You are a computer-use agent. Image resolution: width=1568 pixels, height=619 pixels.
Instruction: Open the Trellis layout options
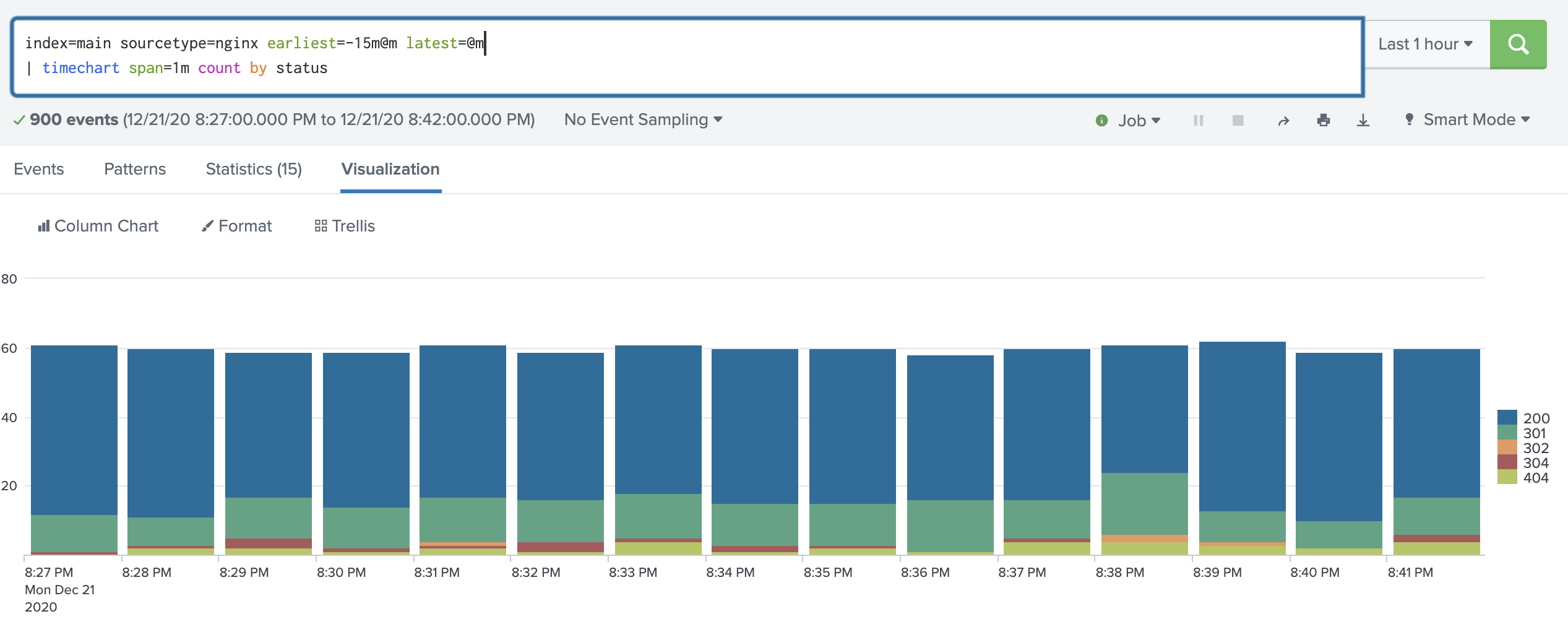[x=345, y=226]
